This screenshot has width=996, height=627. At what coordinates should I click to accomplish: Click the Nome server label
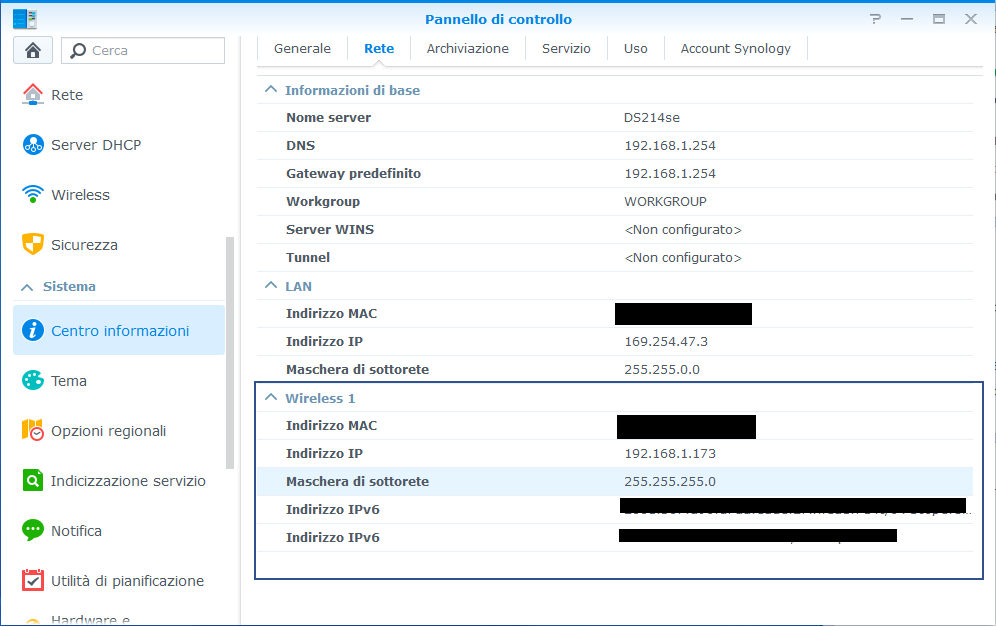[328, 118]
